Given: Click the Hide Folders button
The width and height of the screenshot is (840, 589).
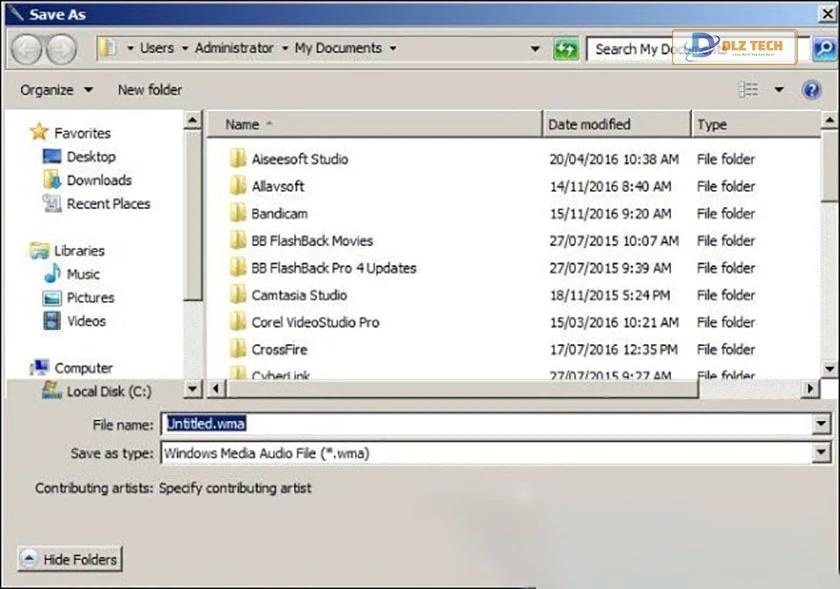Looking at the screenshot, I should [x=69, y=559].
